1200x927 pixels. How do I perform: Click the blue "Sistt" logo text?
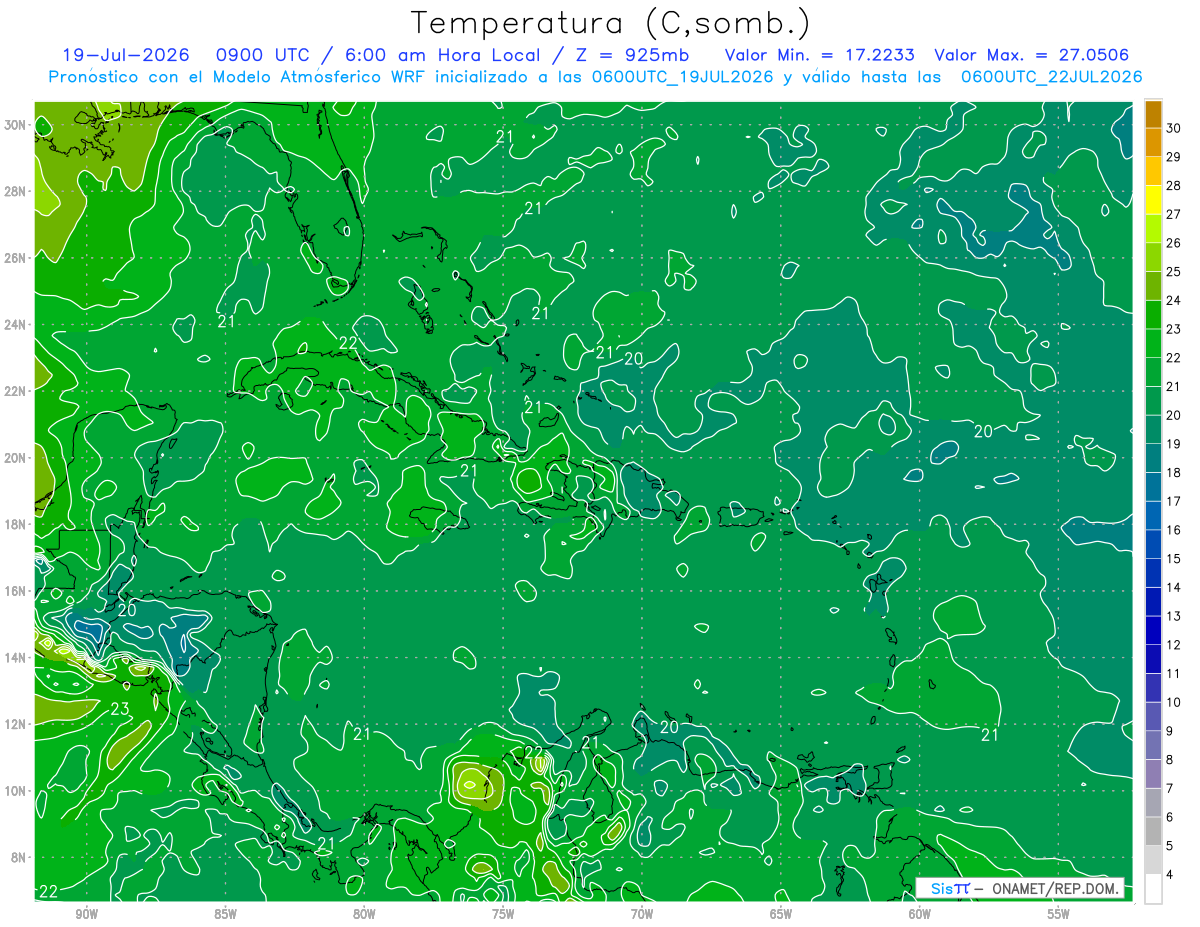point(950,889)
